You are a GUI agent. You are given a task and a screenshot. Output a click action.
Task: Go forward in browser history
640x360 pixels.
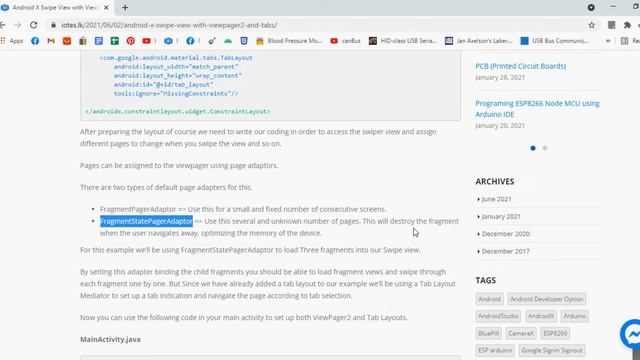(18, 25)
